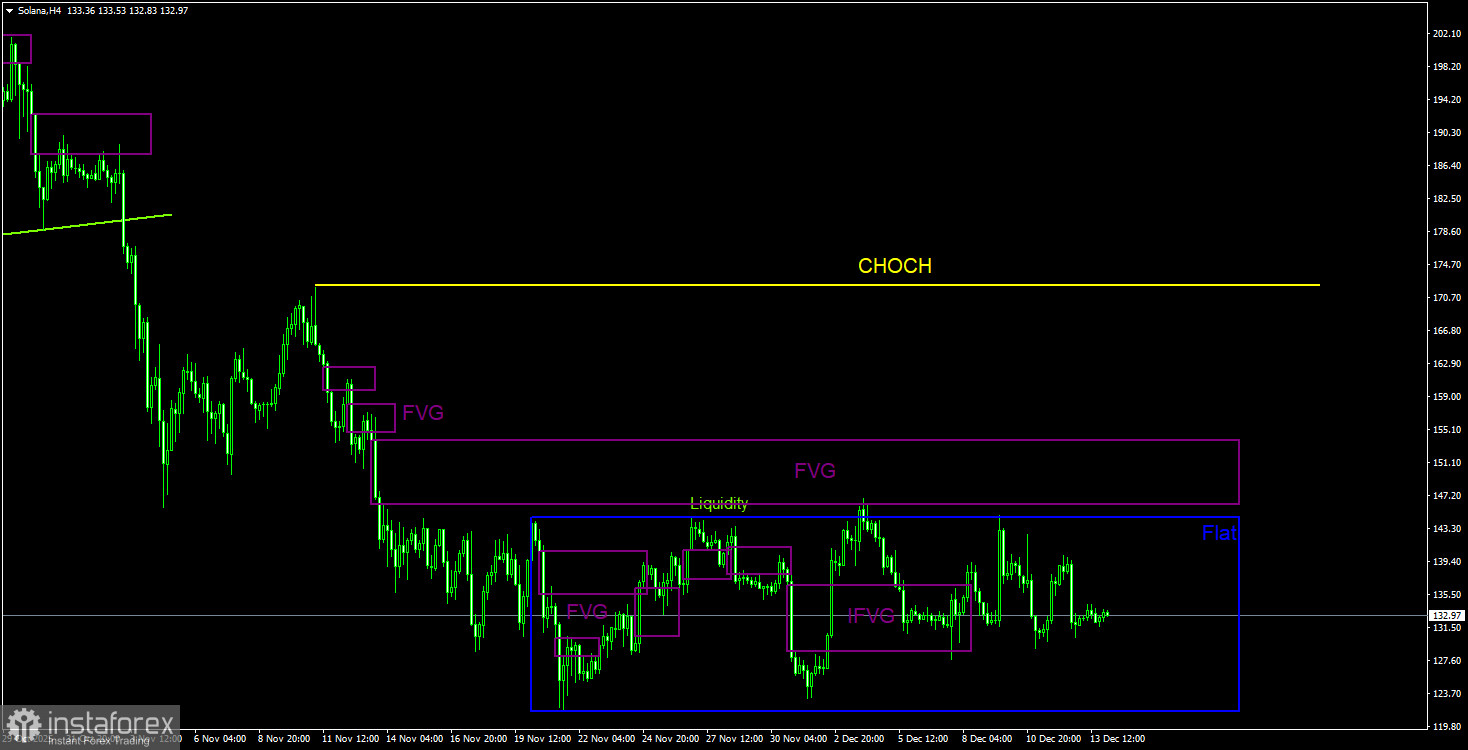Click the purple IFVG label

871,616
